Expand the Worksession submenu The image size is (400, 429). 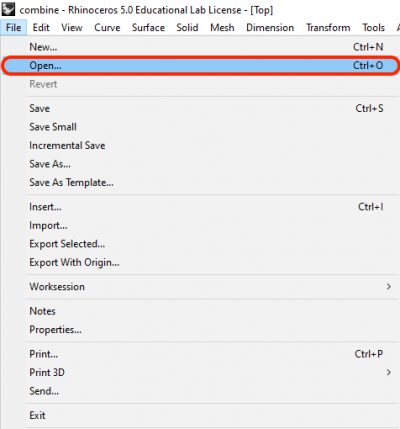click(200, 287)
